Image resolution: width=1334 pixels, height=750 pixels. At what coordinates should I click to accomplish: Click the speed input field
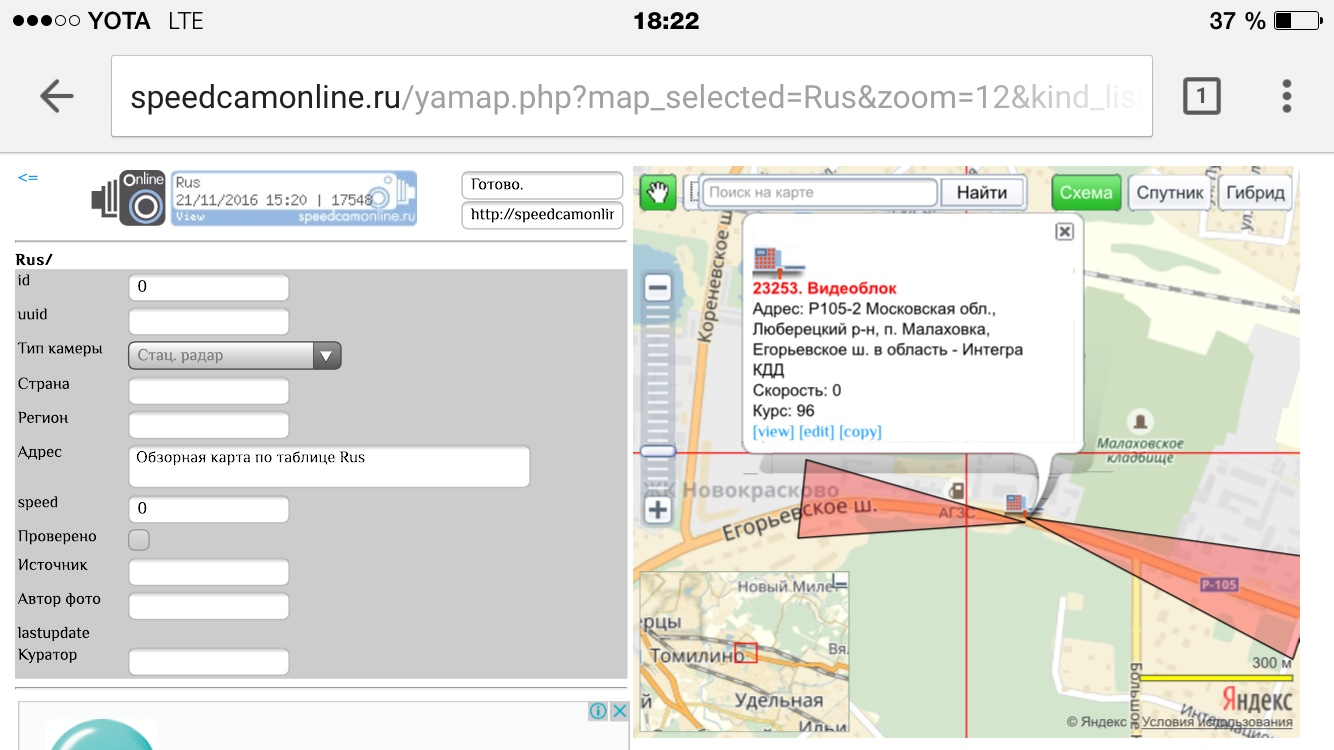[x=209, y=509]
